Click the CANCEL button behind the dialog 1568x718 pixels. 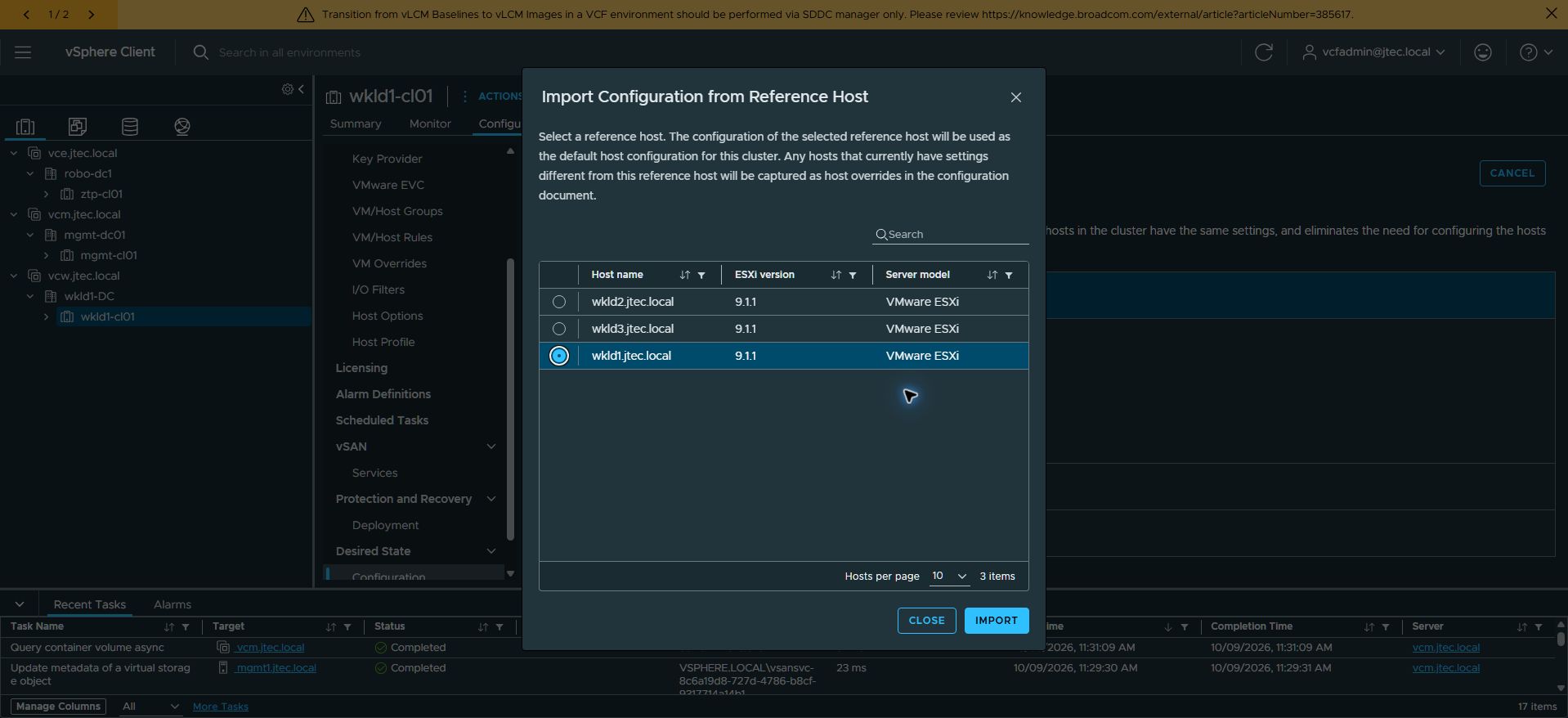click(1512, 173)
